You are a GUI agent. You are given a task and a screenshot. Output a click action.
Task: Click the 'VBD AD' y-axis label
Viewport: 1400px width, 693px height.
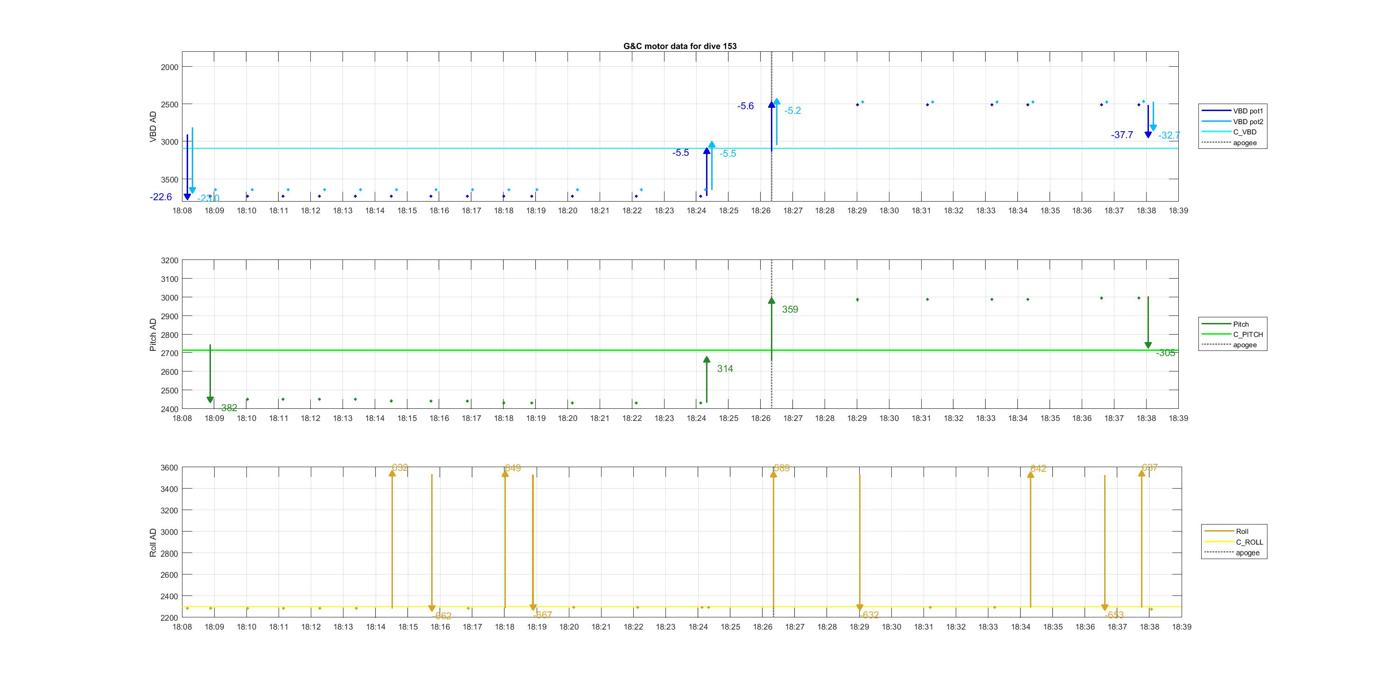153,127
